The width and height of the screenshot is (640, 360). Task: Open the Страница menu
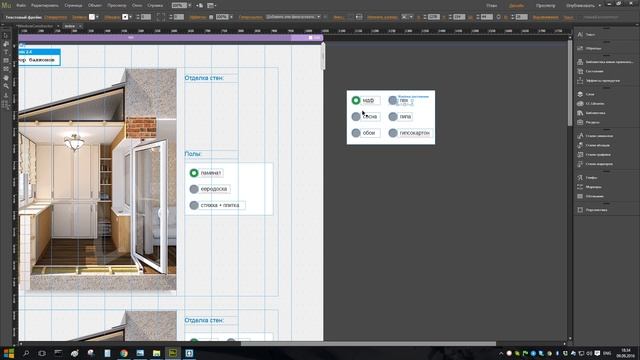tap(73, 6)
